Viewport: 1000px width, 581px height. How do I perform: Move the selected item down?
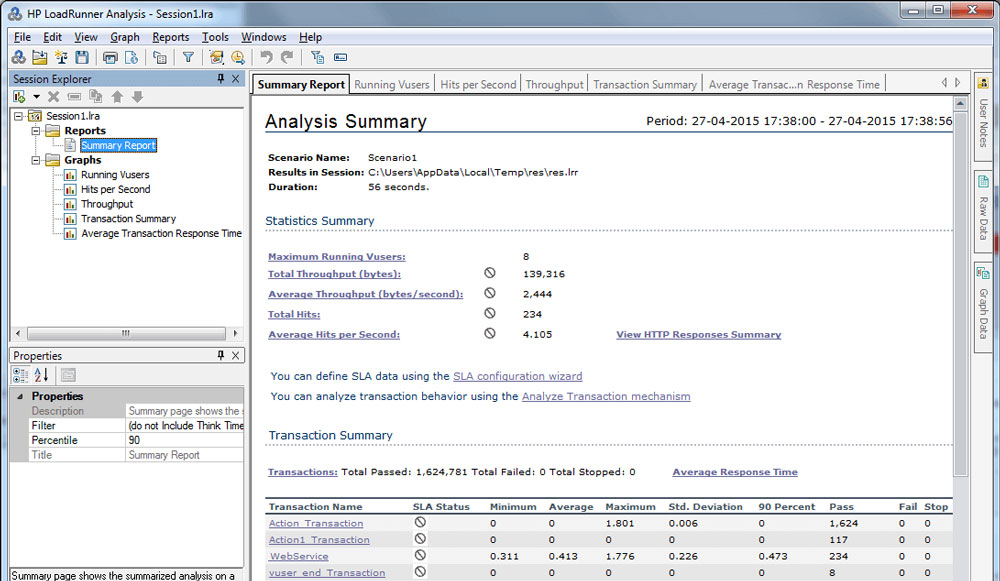(138, 97)
